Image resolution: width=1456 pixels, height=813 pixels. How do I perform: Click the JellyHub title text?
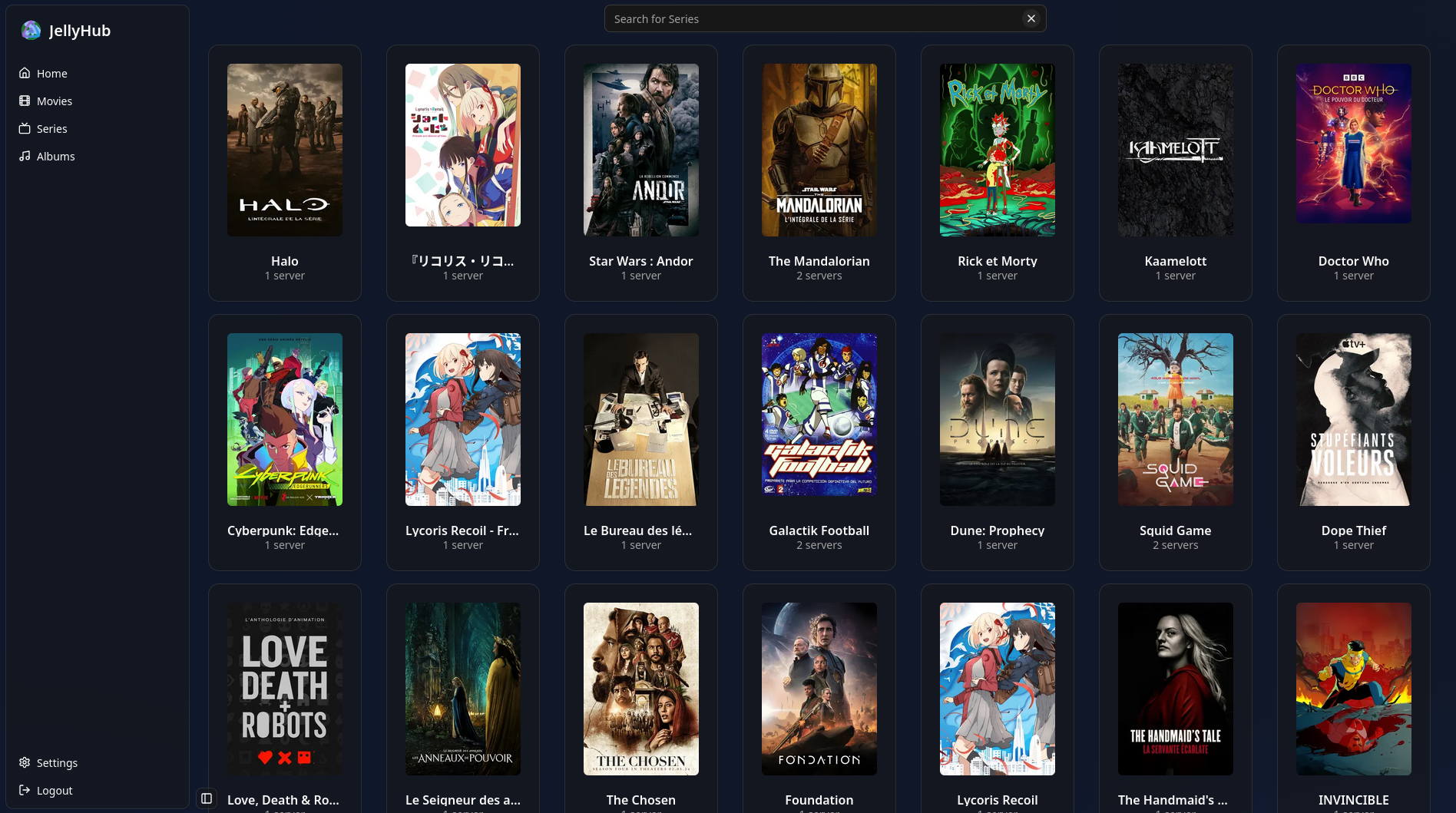pos(80,31)
